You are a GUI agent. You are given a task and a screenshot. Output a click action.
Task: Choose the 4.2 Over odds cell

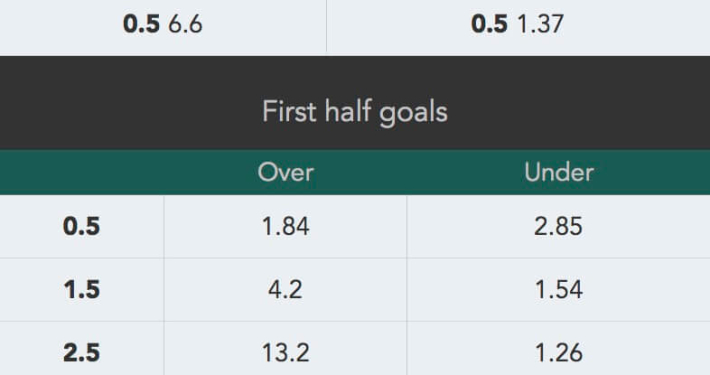(285, 290)
